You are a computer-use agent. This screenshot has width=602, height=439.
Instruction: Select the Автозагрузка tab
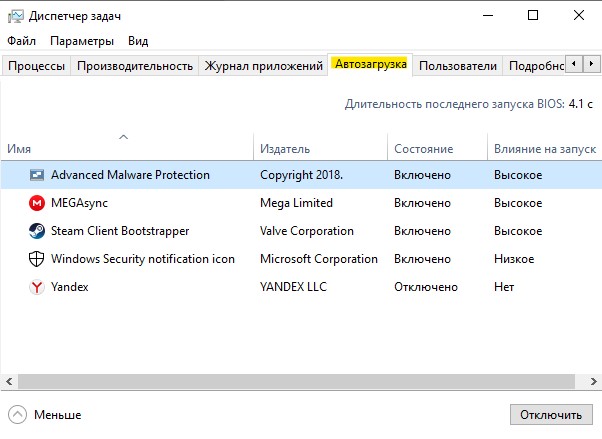[370, 64]
